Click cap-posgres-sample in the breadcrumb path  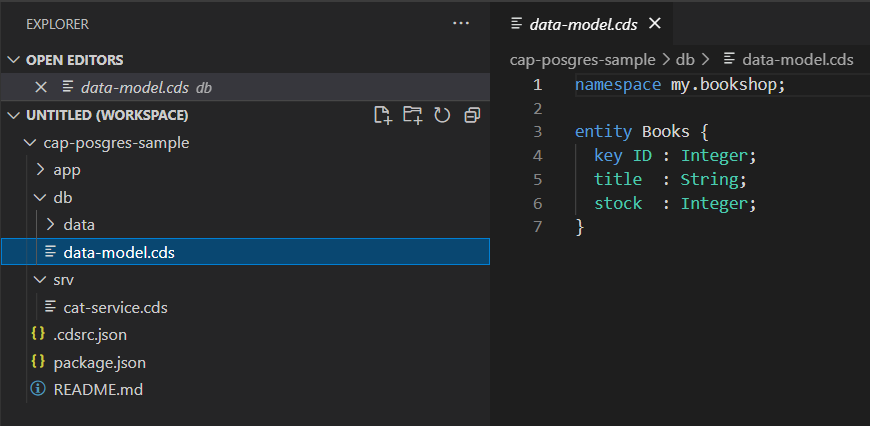583,60
